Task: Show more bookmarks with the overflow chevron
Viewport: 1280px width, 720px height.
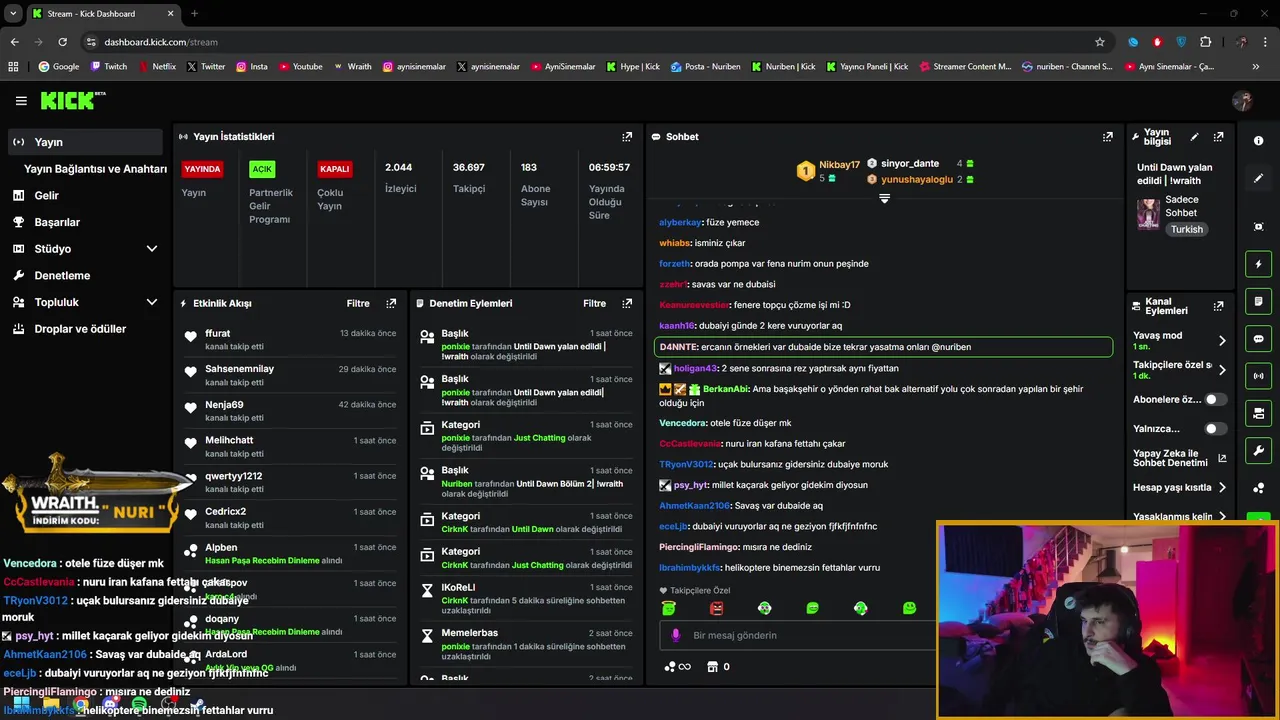Action: tap(1256, 67)
